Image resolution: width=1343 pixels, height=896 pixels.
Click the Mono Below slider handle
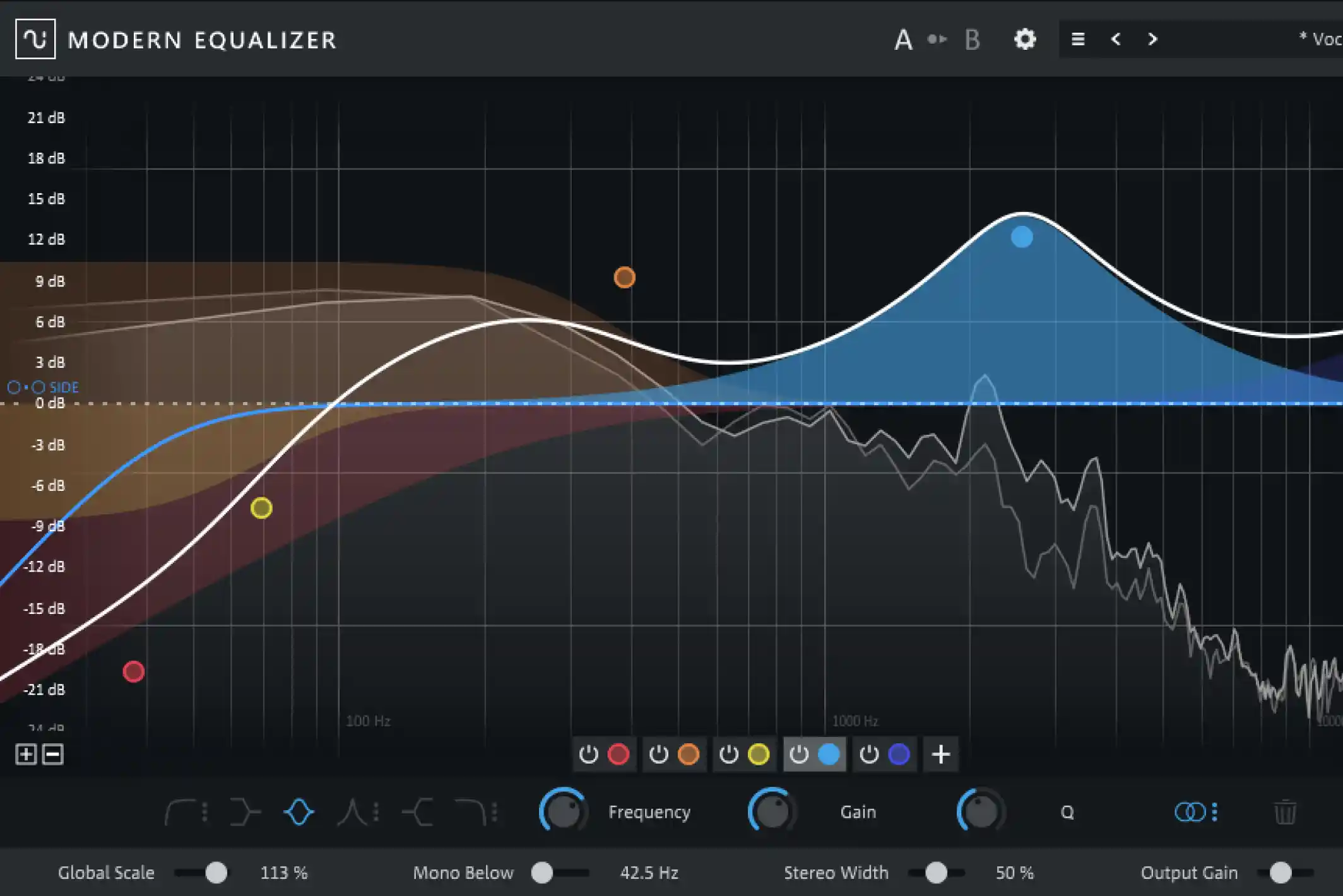coord(541,873)
